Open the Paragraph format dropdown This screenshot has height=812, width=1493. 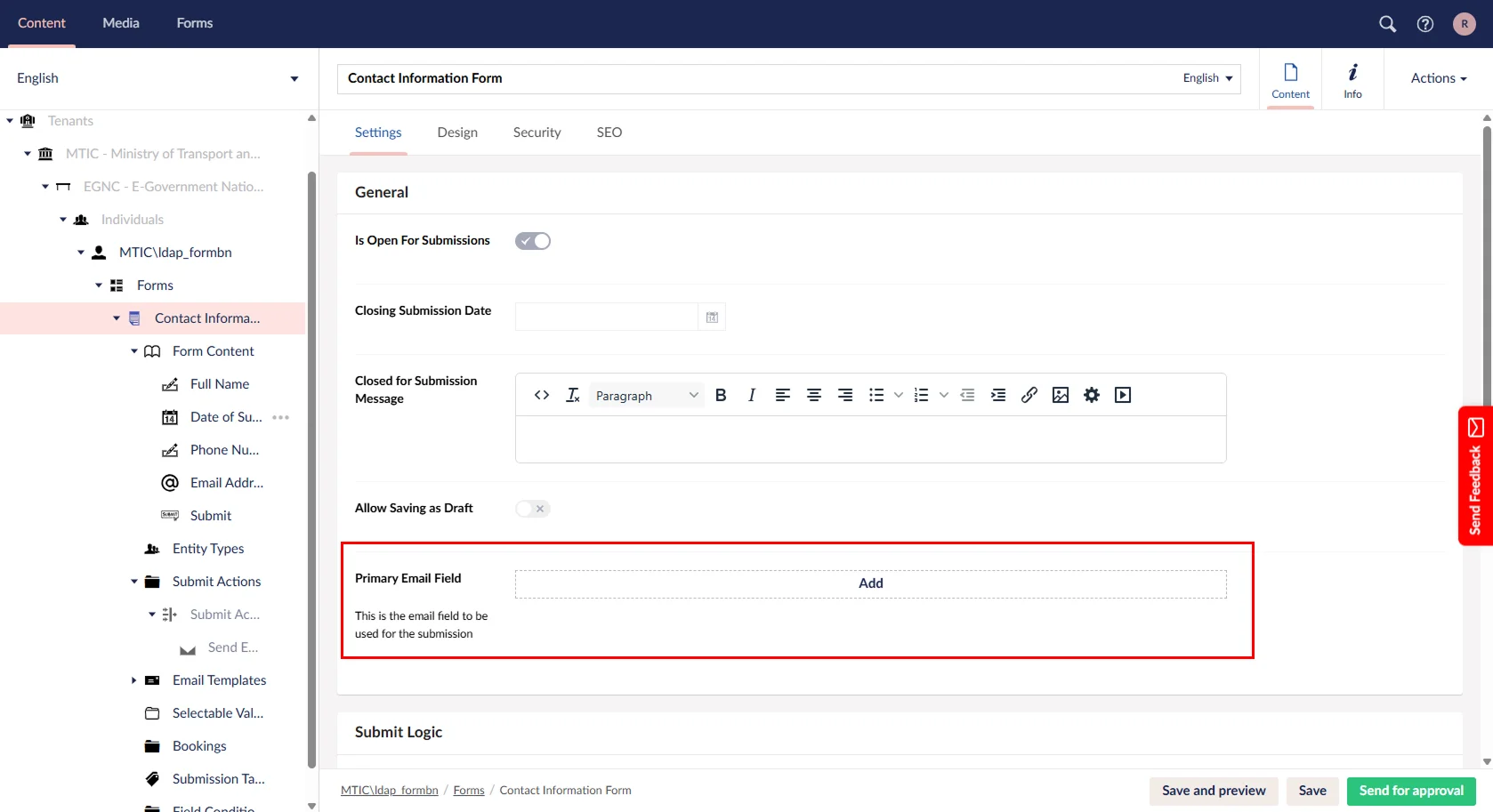pos(646,396)
